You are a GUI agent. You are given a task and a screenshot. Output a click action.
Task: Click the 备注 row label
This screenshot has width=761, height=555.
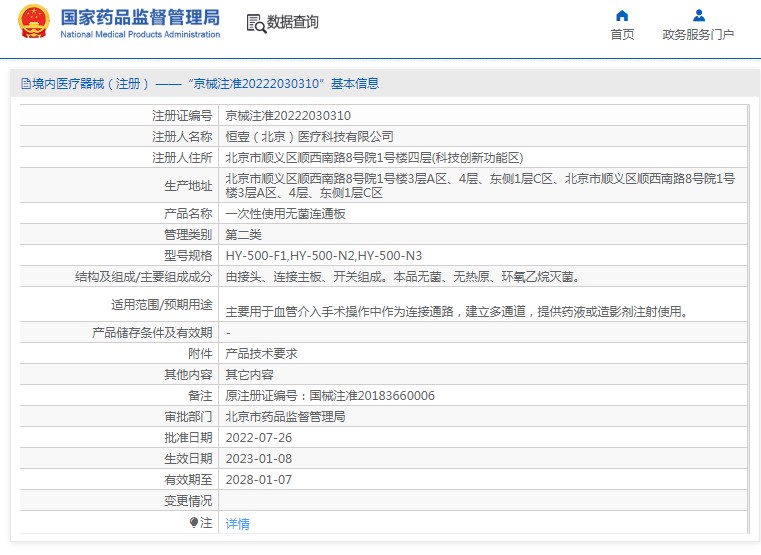click(x=200, y=396)
